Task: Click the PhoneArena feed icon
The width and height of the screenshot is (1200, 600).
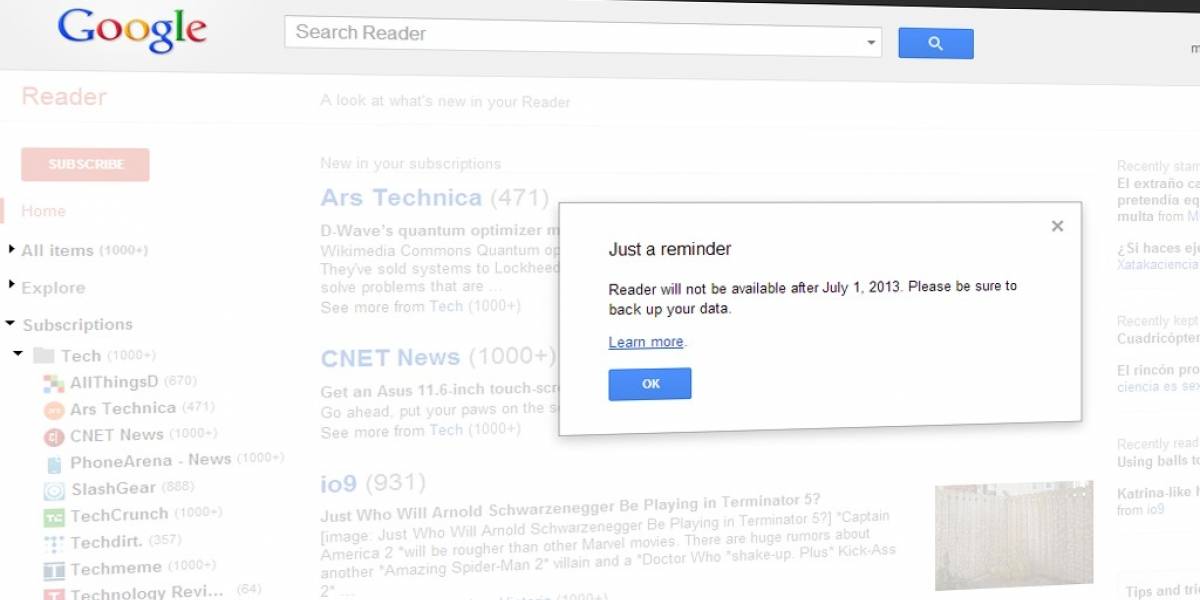Action: pyautogui.click(x=54, y=464)
